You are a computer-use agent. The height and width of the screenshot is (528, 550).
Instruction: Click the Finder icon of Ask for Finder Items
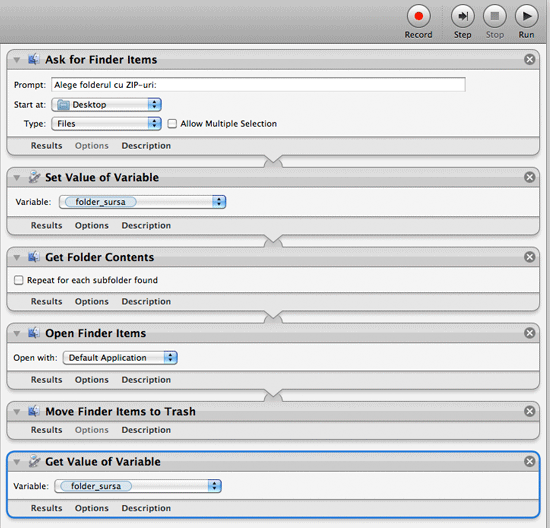[x=34, y=59]
